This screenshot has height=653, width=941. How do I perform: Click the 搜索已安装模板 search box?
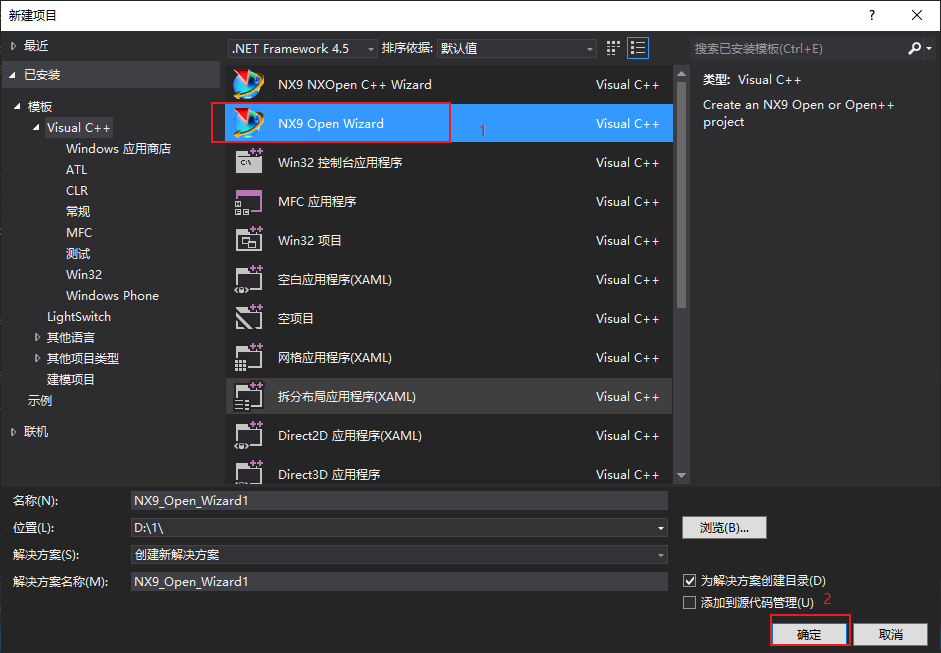[798, 49]
